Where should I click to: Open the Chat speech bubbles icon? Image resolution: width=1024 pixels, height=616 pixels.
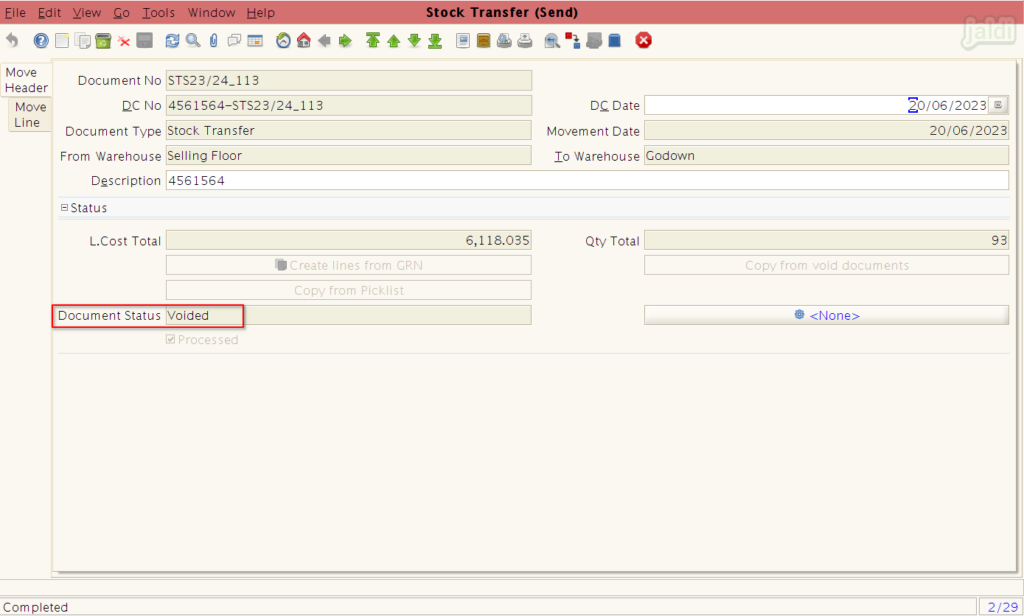(x=234, y=41)
